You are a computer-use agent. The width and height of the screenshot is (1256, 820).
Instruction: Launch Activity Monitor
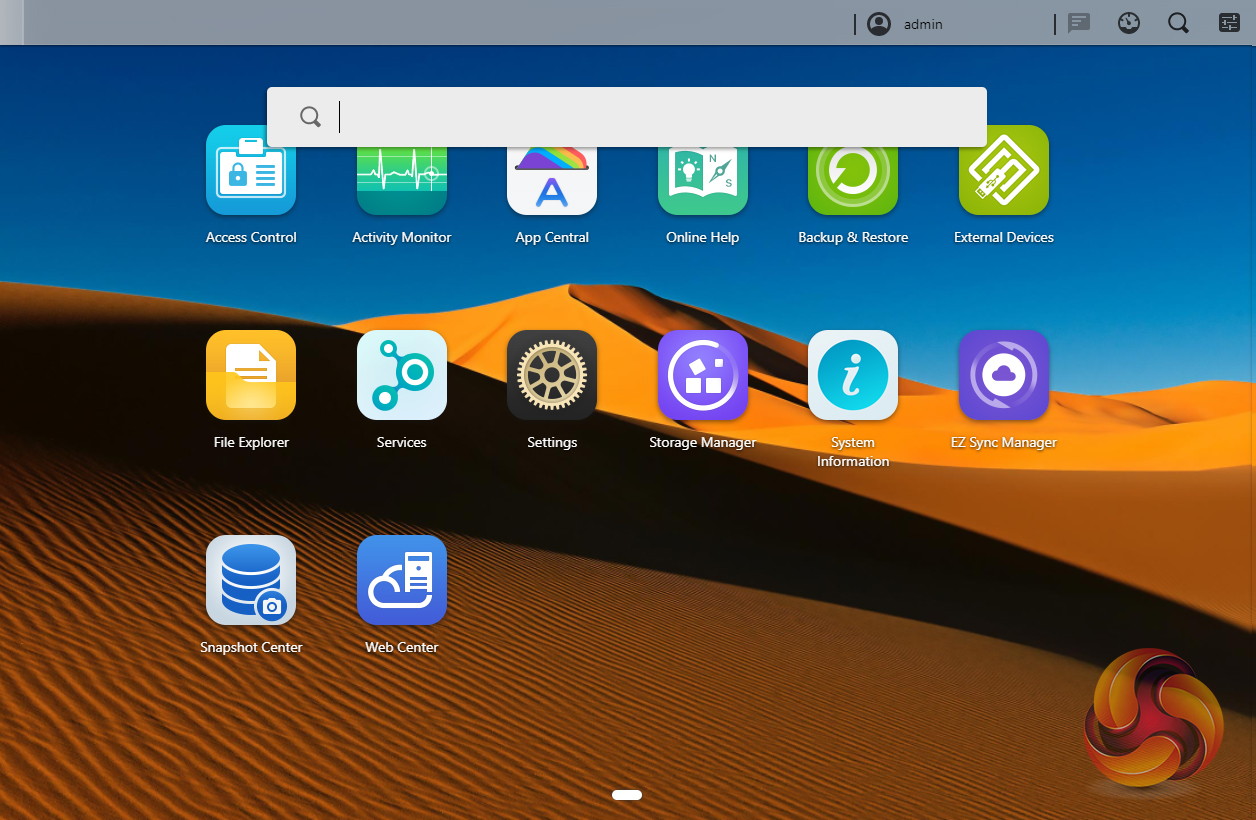[402, 180]
